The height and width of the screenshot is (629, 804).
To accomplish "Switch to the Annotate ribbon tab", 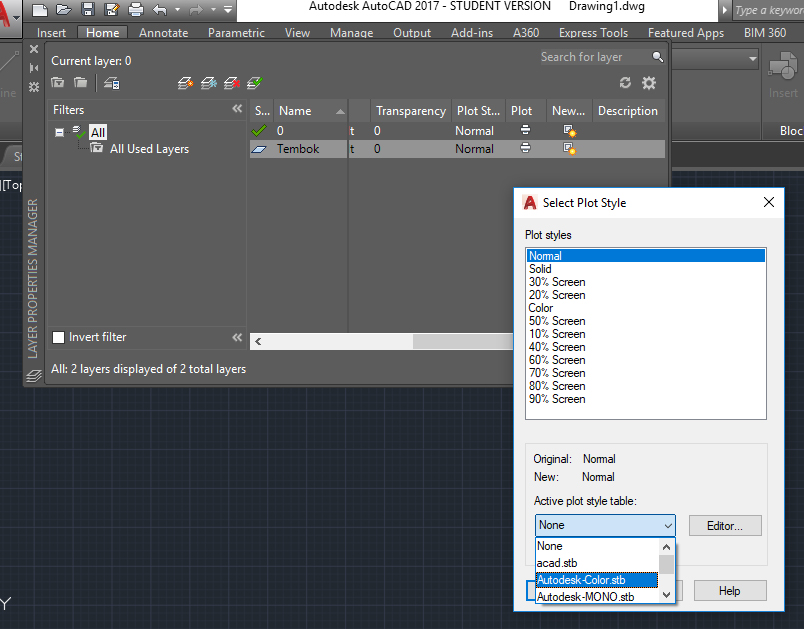I will [164, 33].
